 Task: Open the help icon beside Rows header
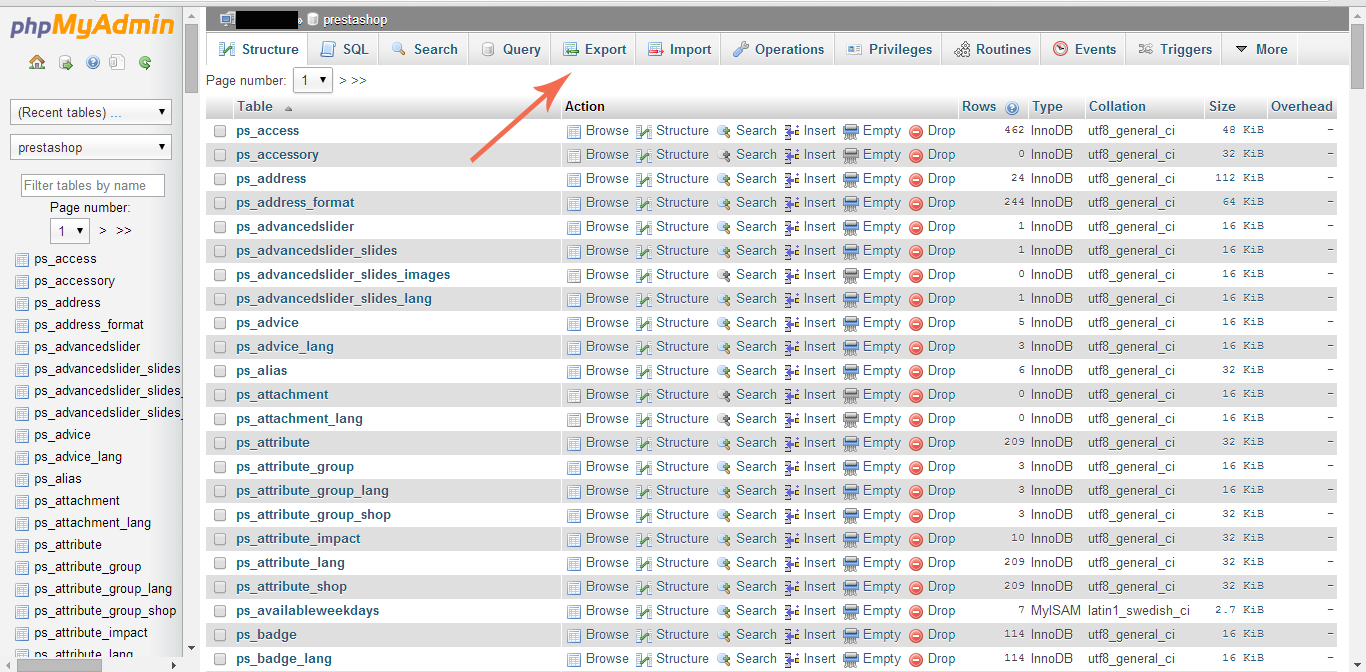pos(1012,107)
